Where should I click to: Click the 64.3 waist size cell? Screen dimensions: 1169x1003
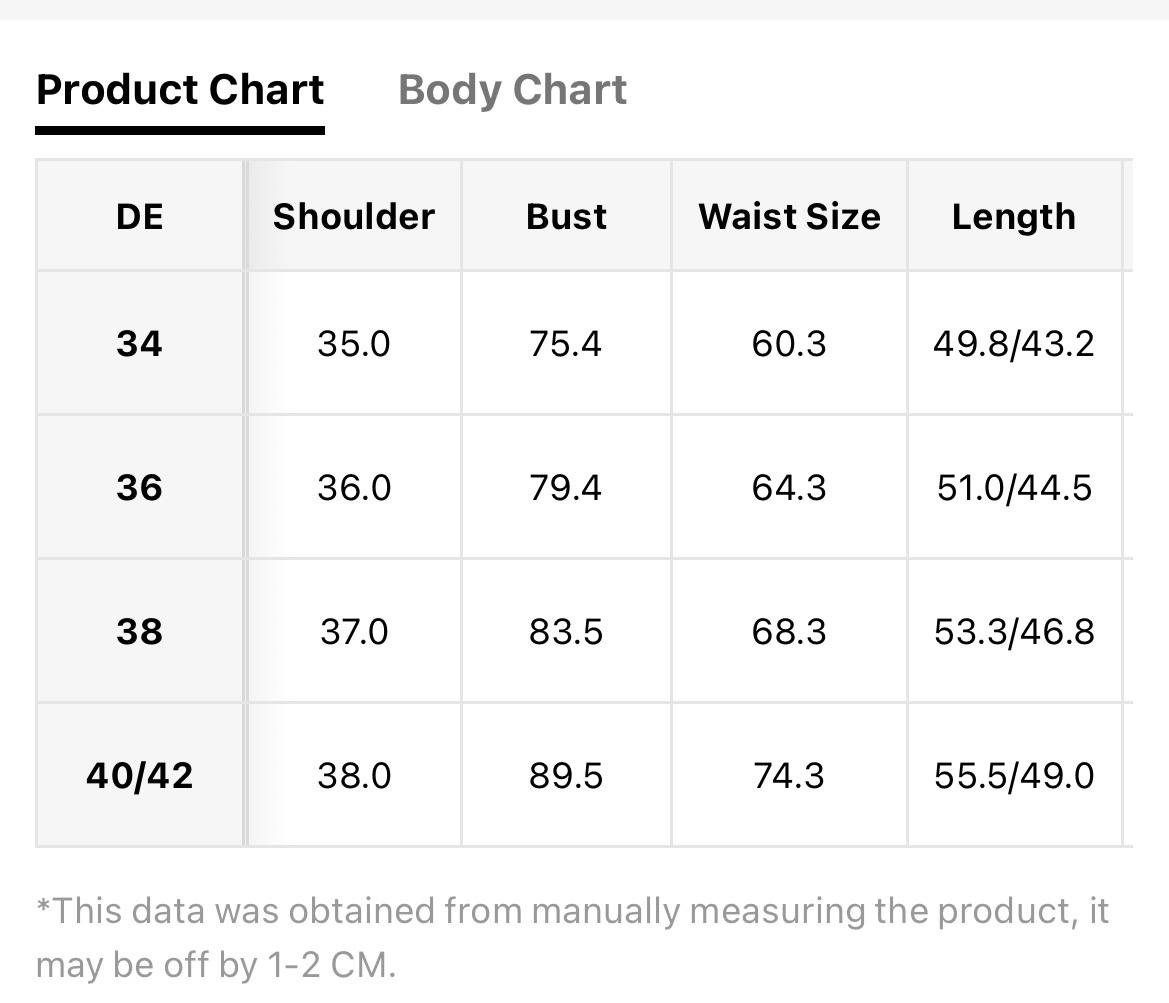(x=789, y=488)
